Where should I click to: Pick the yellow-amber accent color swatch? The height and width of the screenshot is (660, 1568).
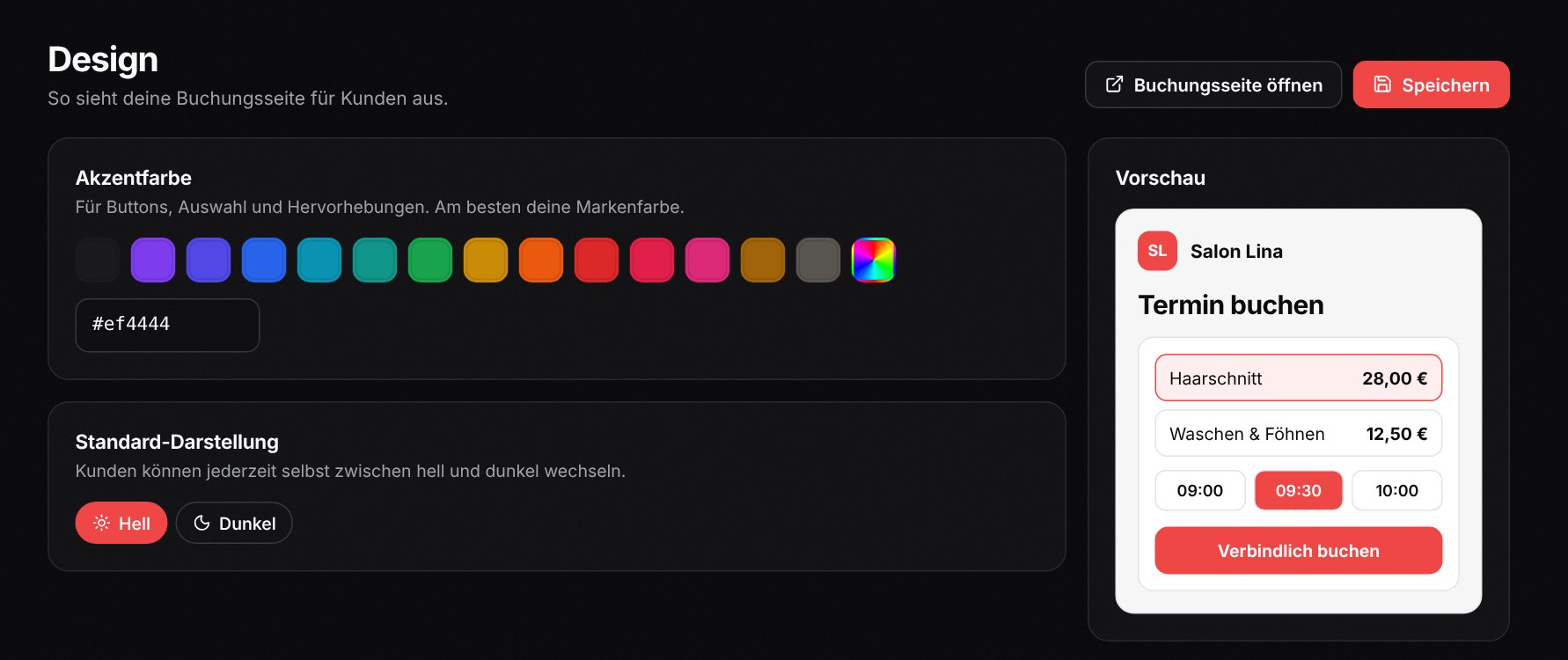[486, 260]
